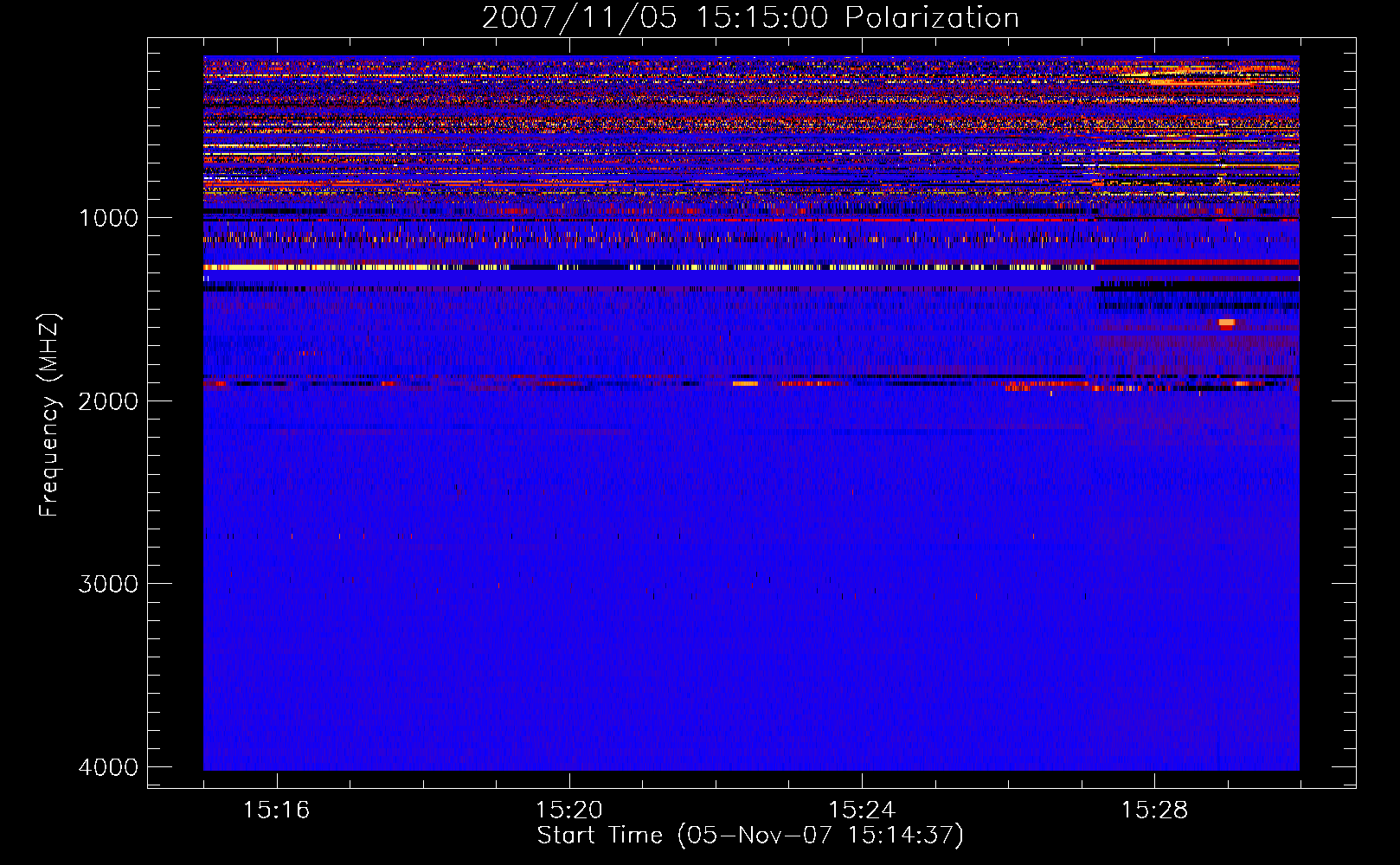Click the bright yellow-white band below 1000 MHz
Viewport: 1400px width, 865px height.
[649, 267]
